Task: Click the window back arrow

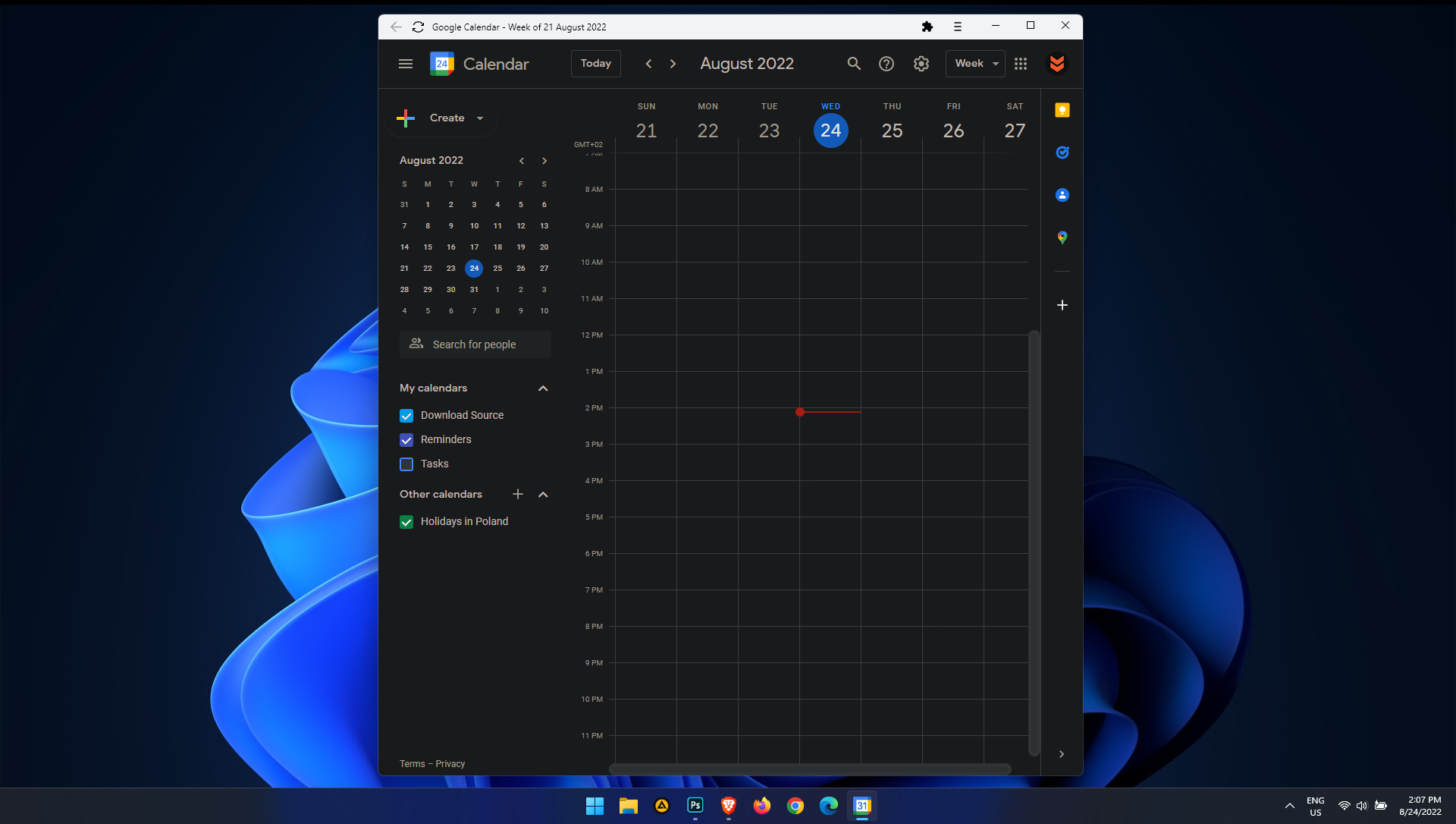Action: [396, 27]
